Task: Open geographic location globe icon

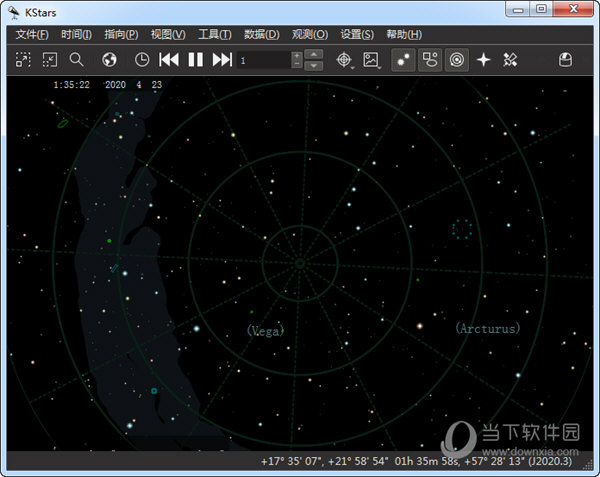Action: (x=109, y=60)
